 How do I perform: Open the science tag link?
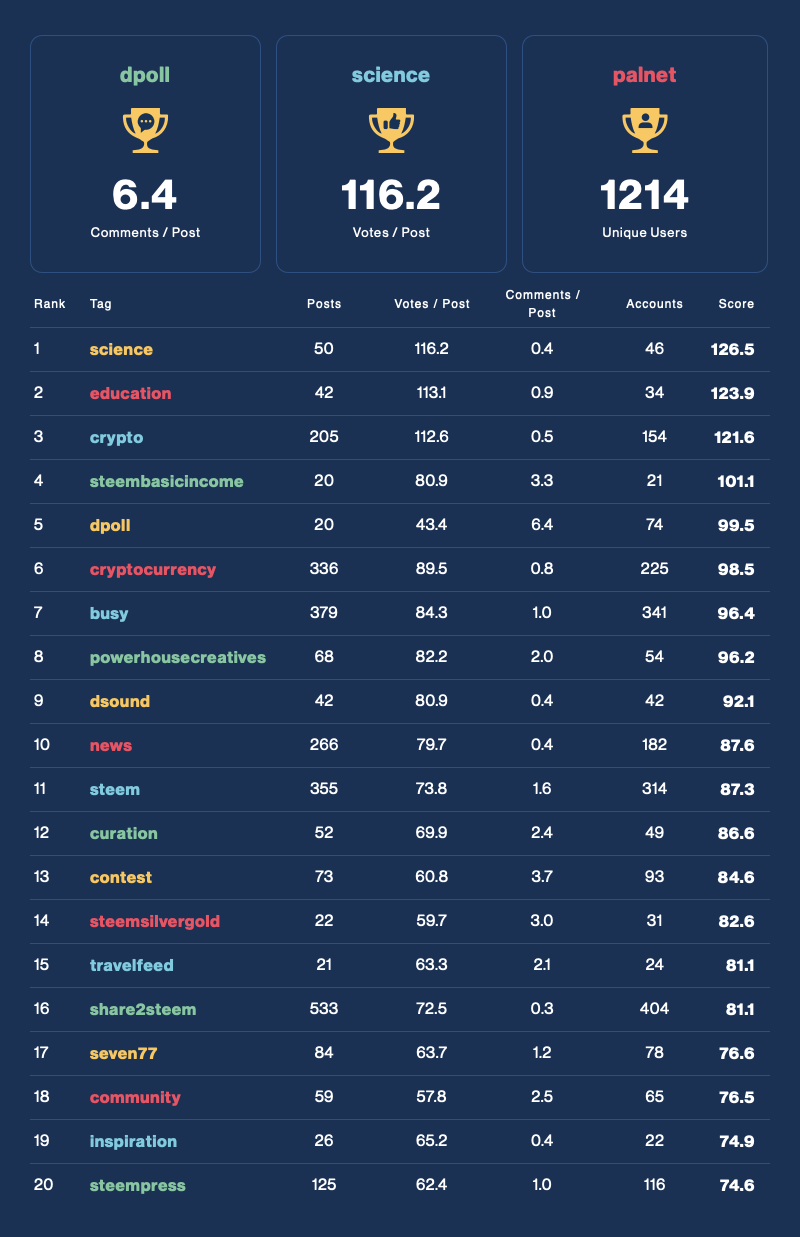pos(121,349)
